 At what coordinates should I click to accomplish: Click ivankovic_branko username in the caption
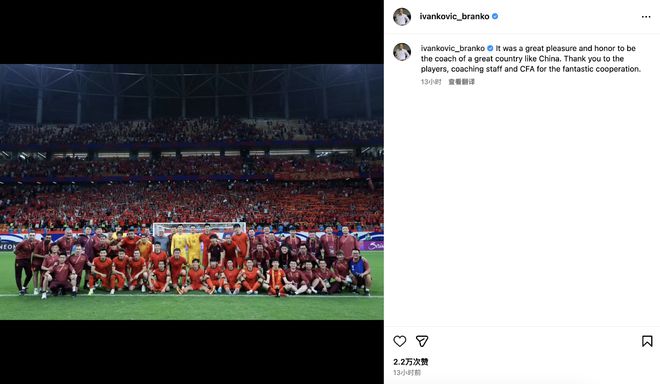pyautogui.click(x=452, y=48)
